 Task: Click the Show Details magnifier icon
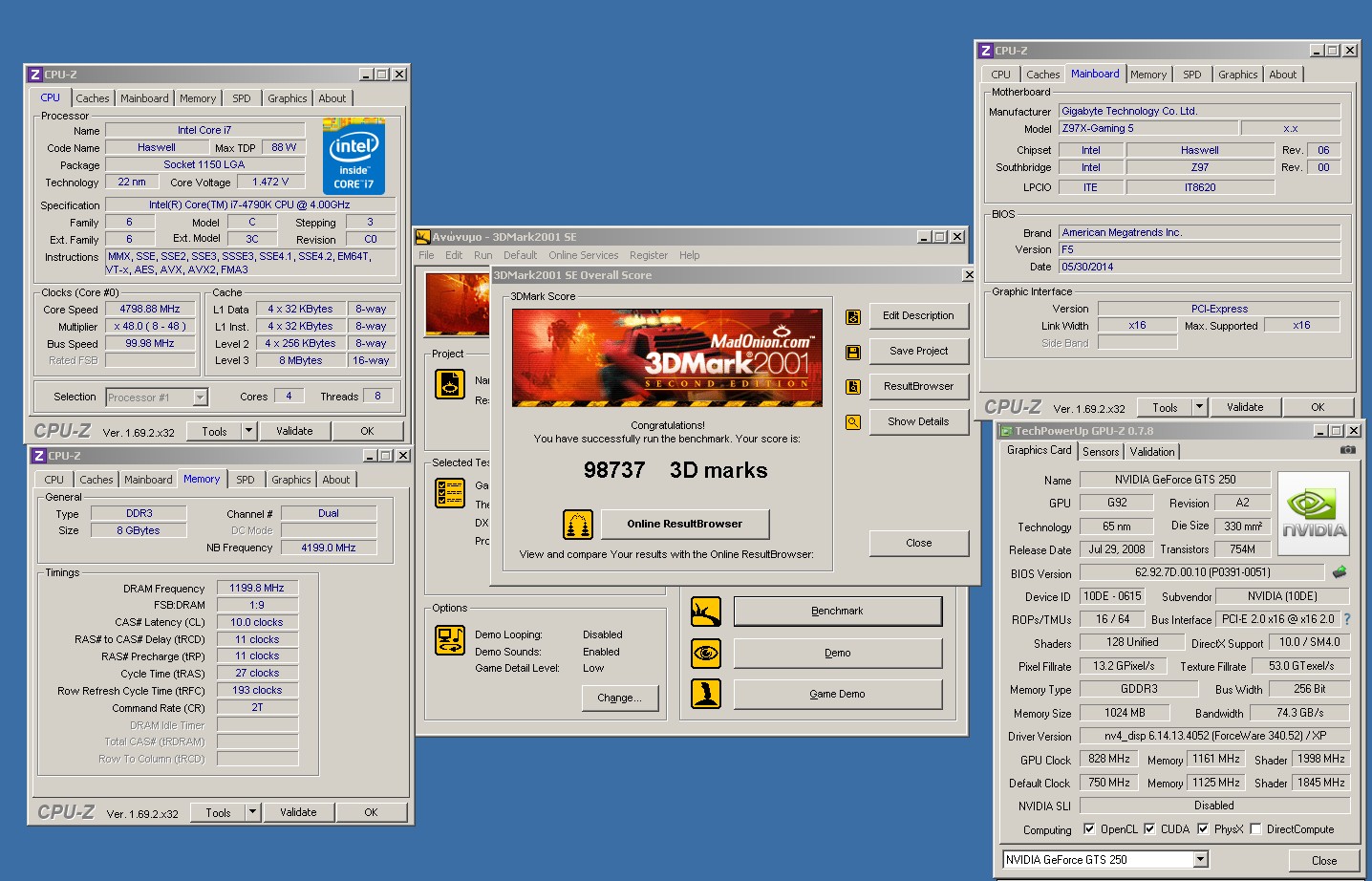pyautogui.click(x=853, y=422)
